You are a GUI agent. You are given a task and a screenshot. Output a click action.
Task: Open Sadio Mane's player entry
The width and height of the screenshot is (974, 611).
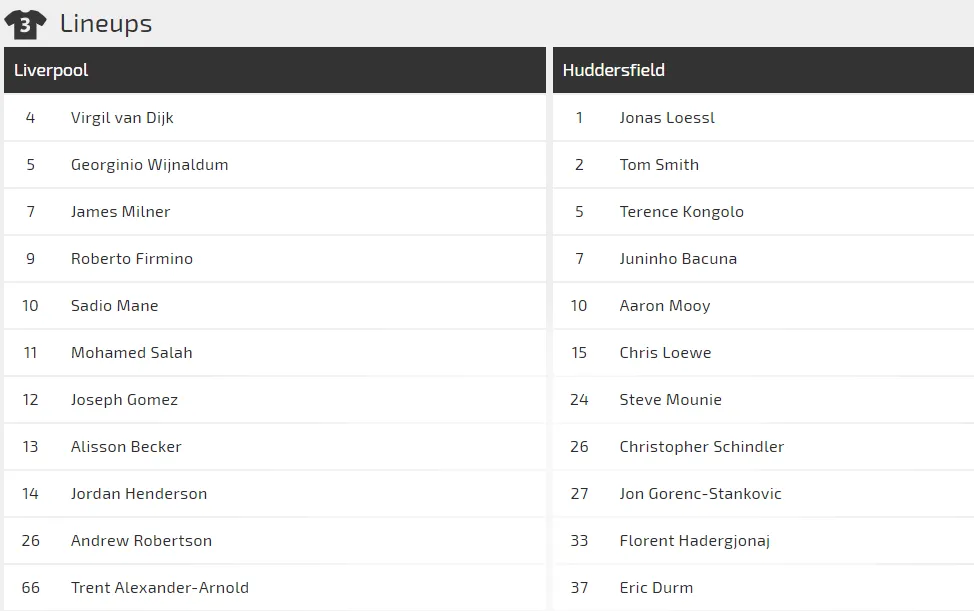point(114,306)
